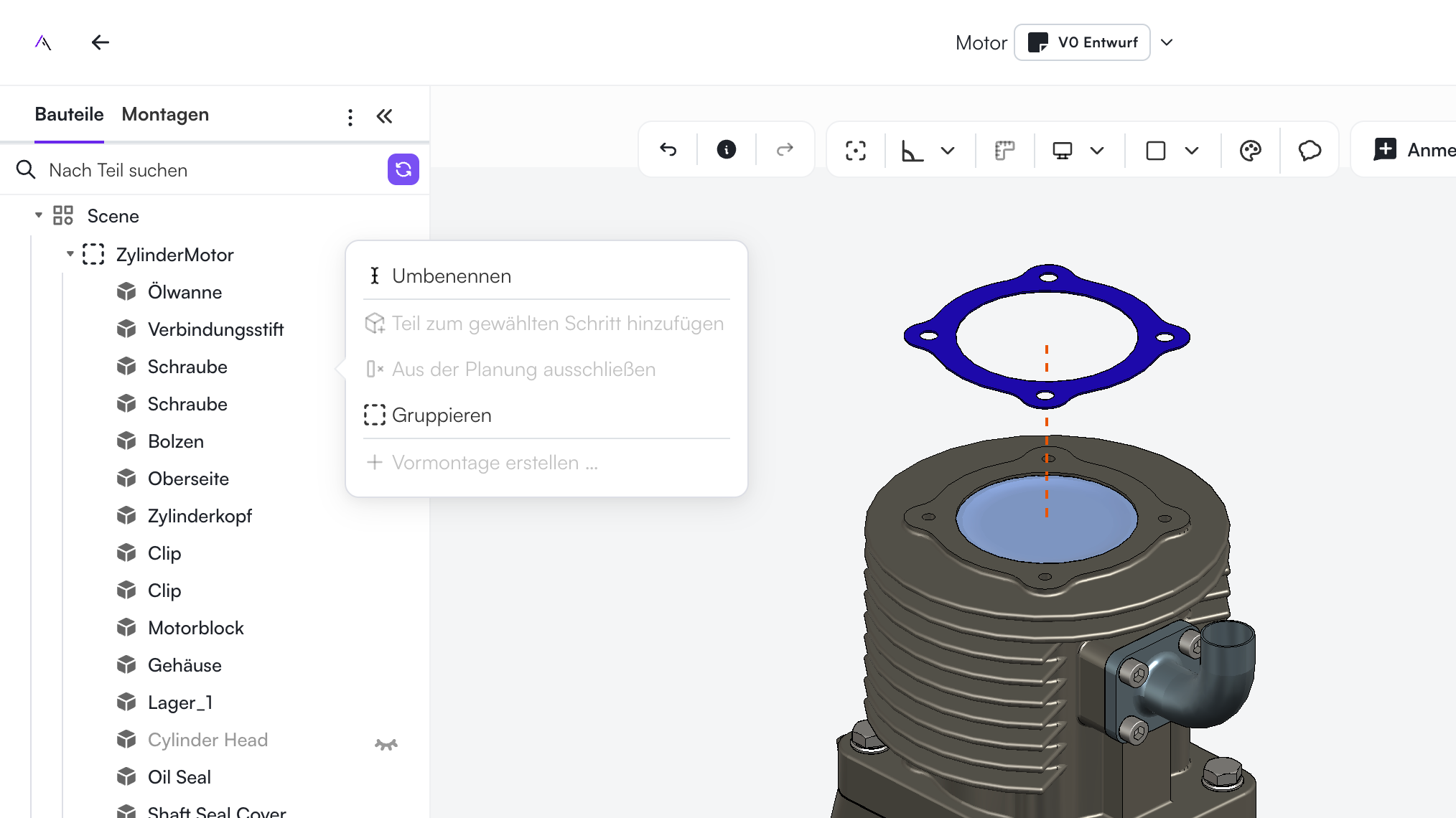This screenshot has width=1456, height=818.
Task: Open the info icon in toolbar
Action: click(726, 150)
